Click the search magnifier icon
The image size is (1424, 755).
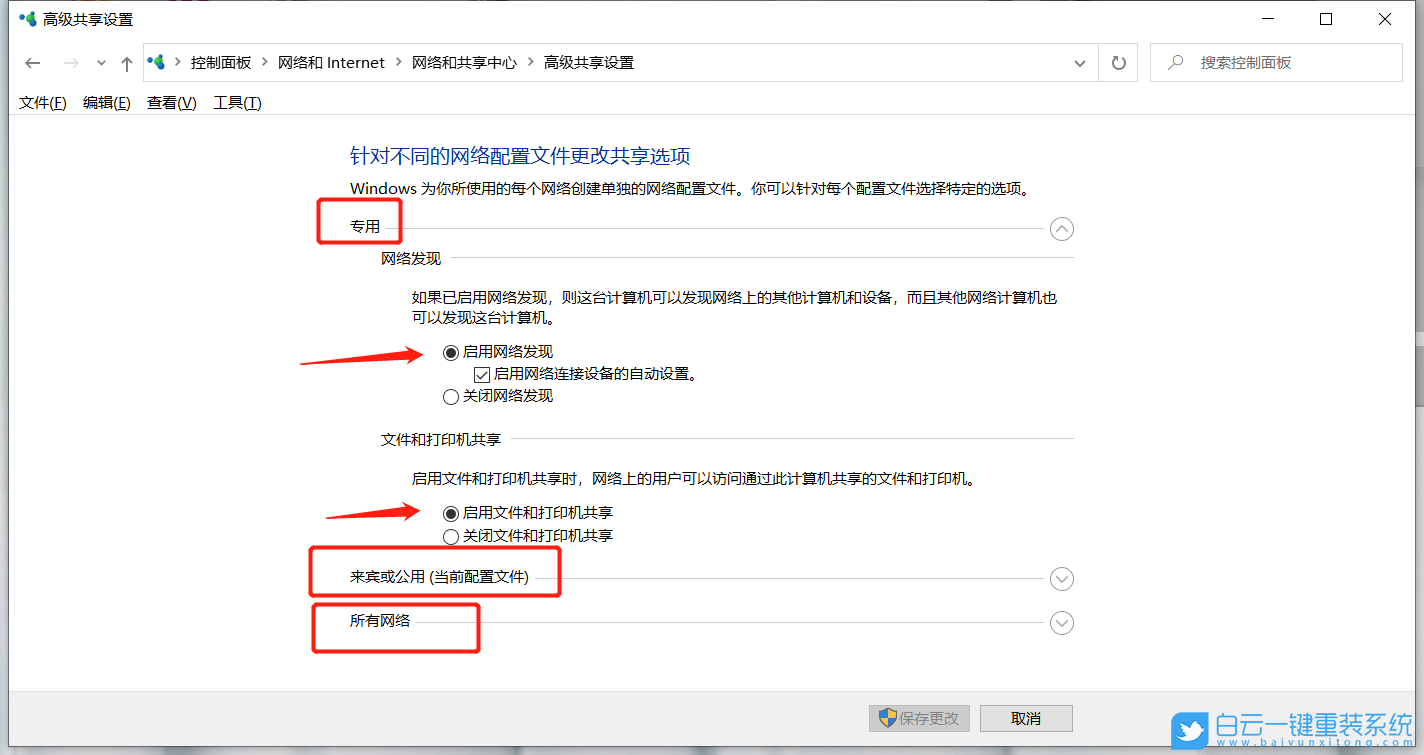click(x=1175, y=61)
